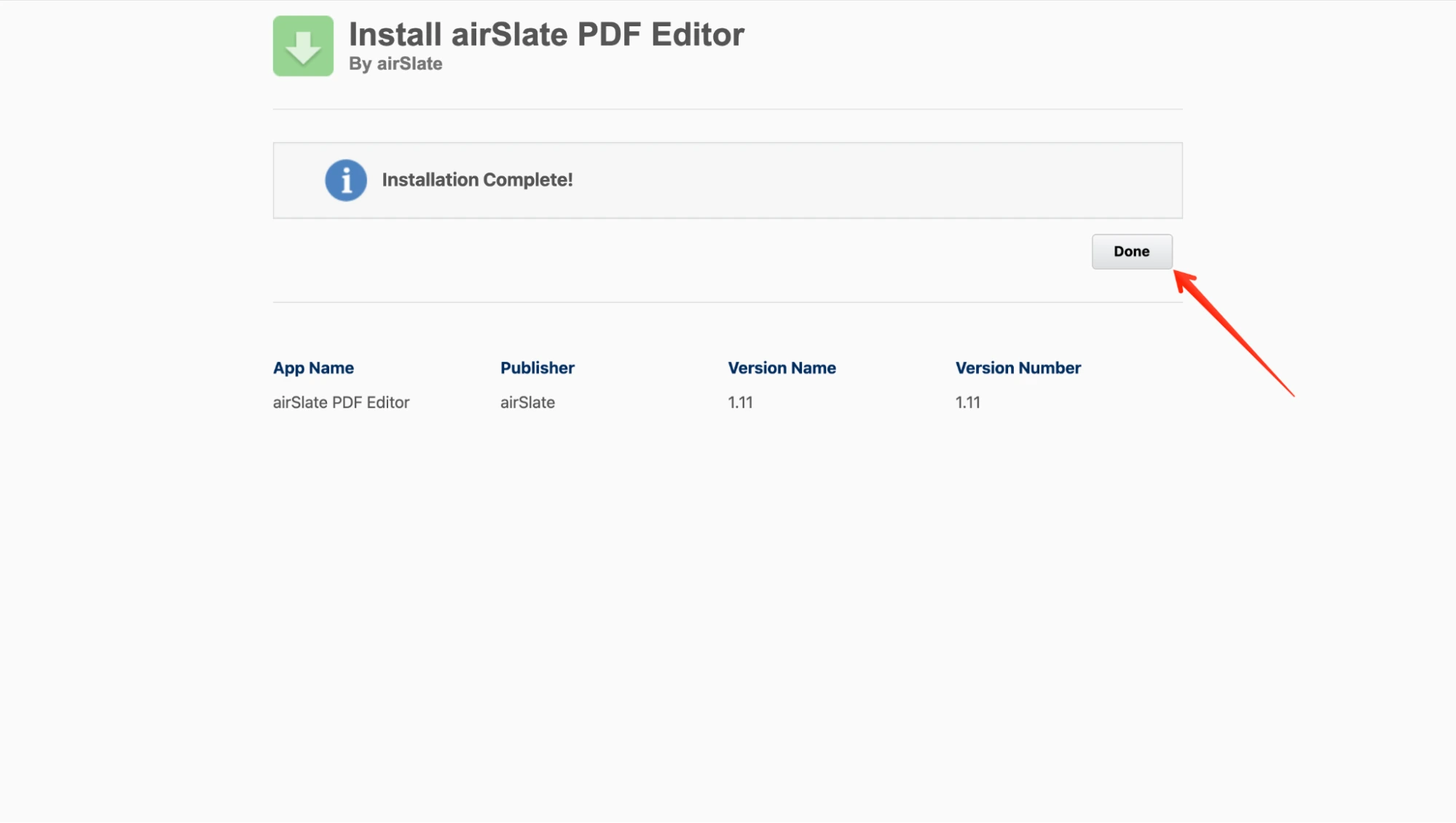The width and height of the screenshot is (1456, 823).
Task: Click the Done button
Action: (x=1132, y=251)
